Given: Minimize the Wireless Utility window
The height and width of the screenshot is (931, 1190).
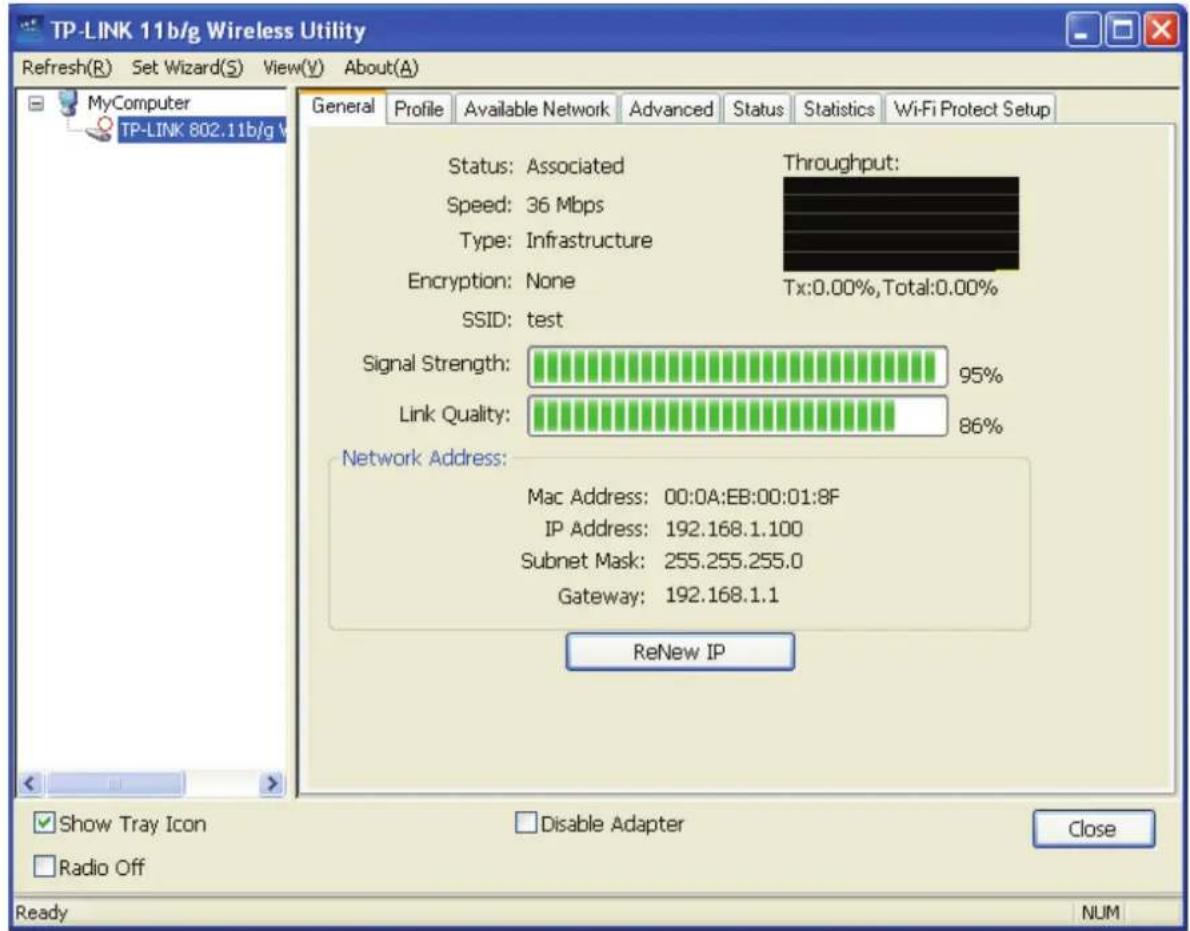Looking at the screenshot, I should coord(1083,31).
